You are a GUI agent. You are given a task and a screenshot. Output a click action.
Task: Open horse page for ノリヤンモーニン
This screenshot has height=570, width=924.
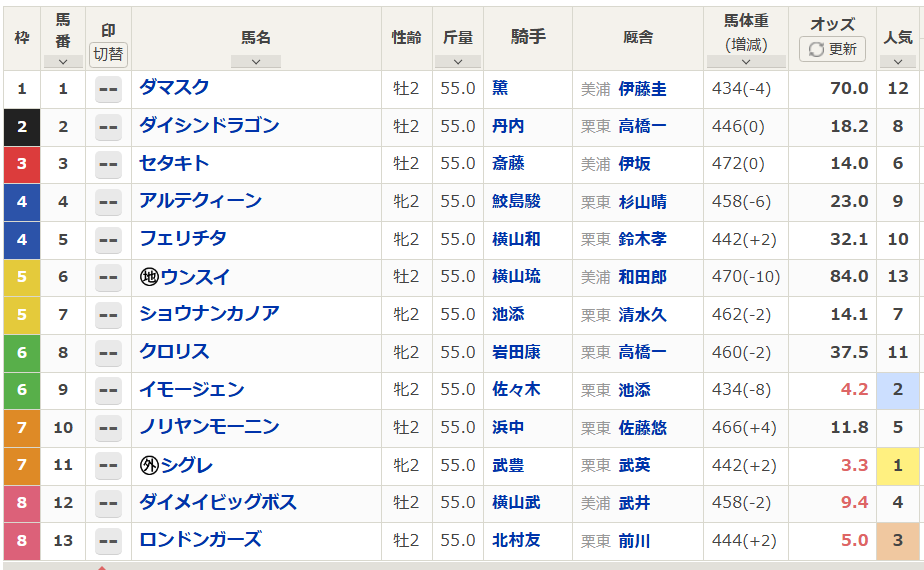[x=209, y=427]
